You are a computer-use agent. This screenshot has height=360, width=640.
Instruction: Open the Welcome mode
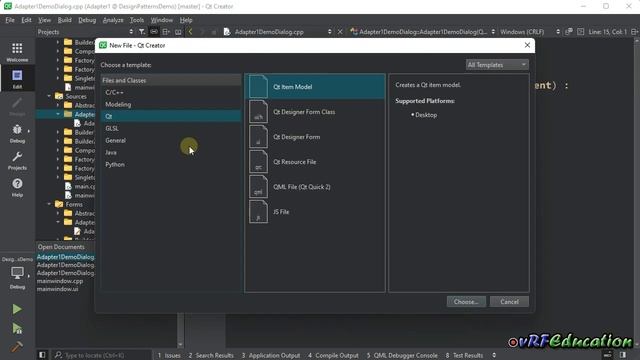coord(17,52)
